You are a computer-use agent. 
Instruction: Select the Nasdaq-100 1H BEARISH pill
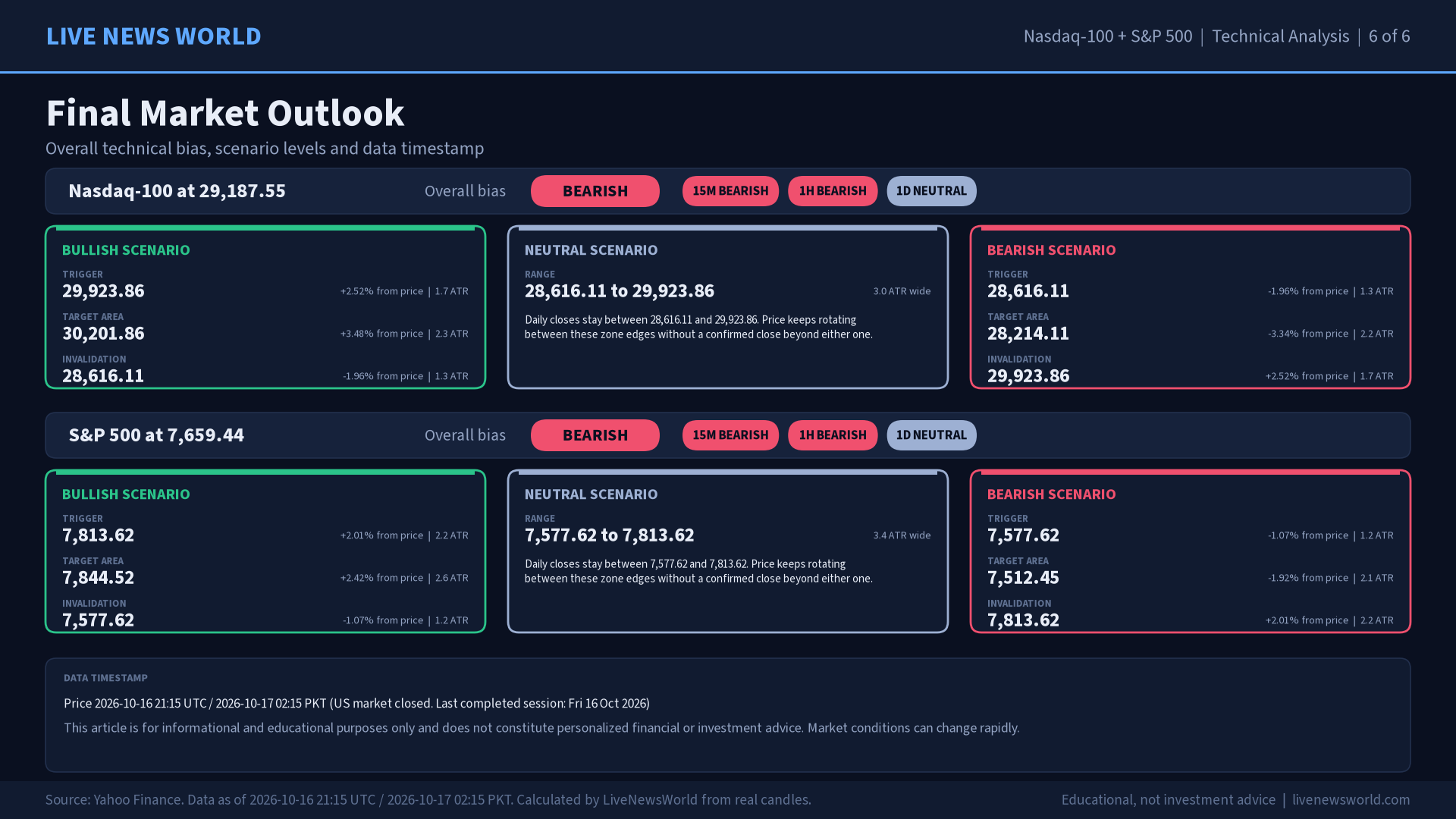pos(833,191)
